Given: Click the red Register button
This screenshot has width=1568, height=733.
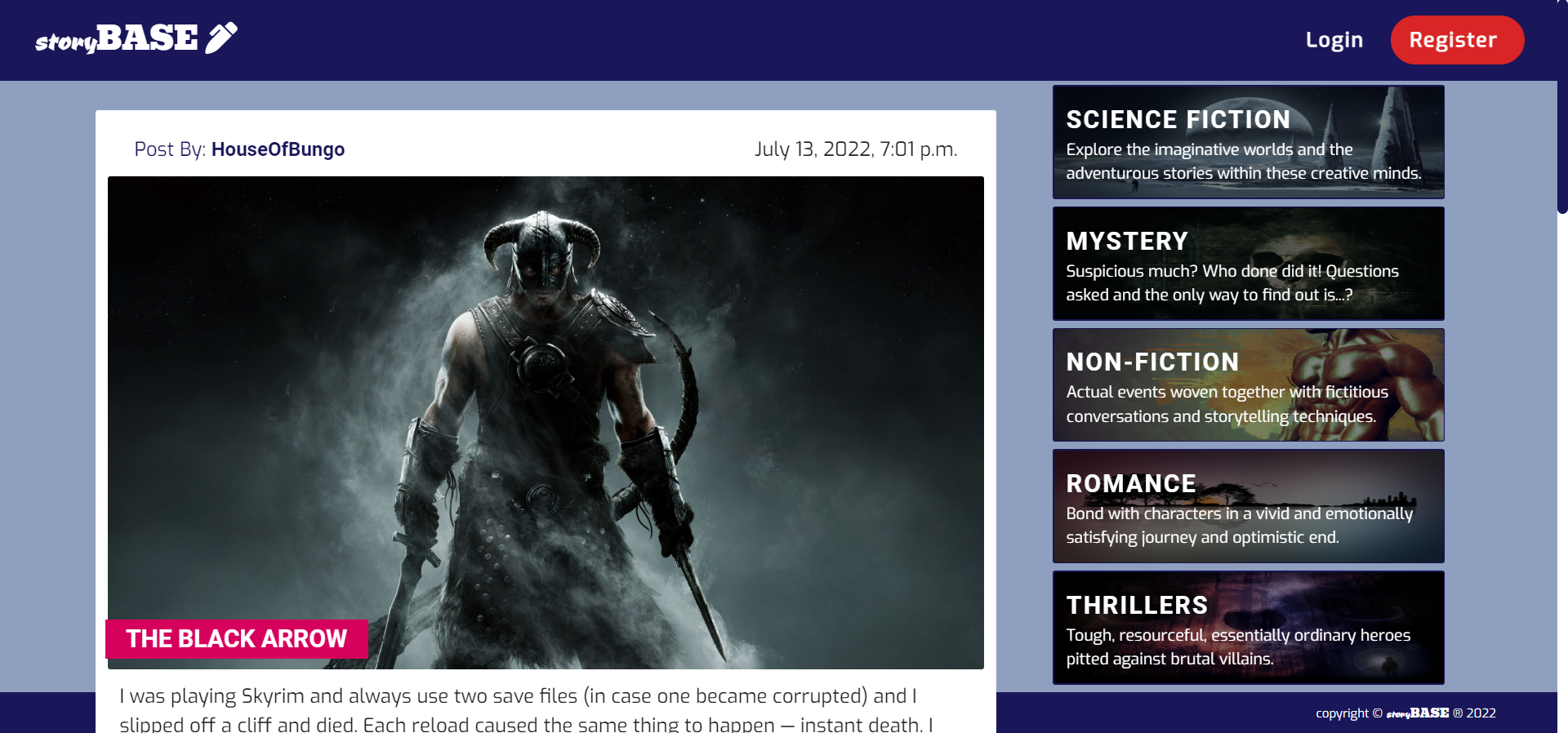Looking at the screenshot, I should tap(1457, 40).
